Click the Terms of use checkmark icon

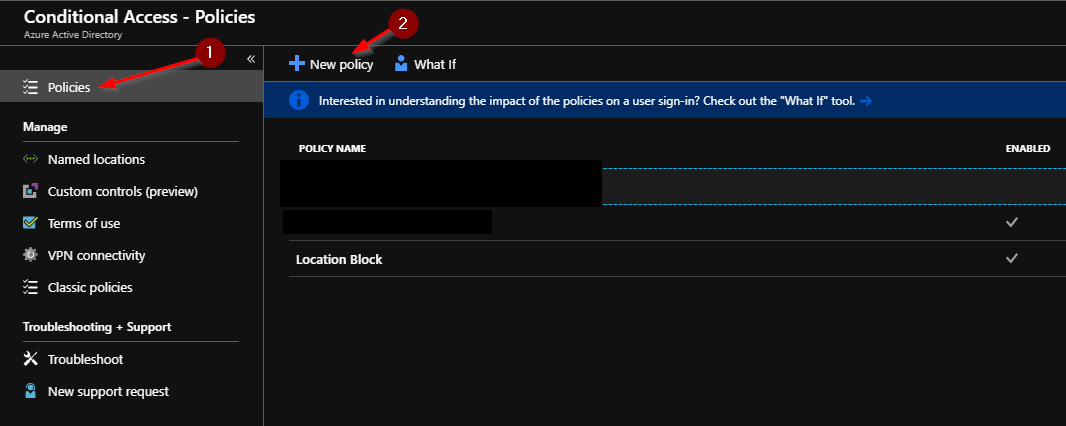pyautogui.click(x=30, y=223)
